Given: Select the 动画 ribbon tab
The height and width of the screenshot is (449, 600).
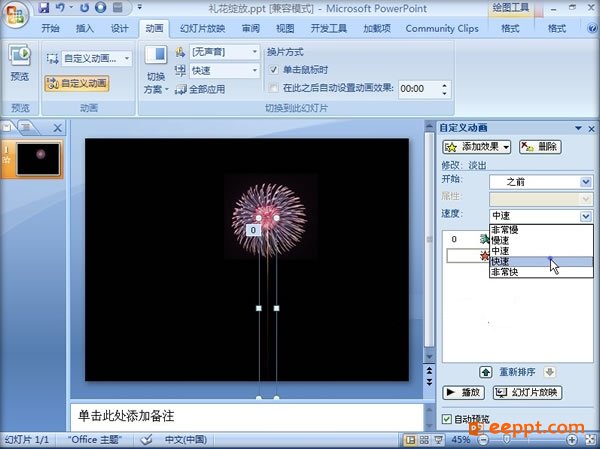Looking at the screenshot, I should tap(154, 28).
